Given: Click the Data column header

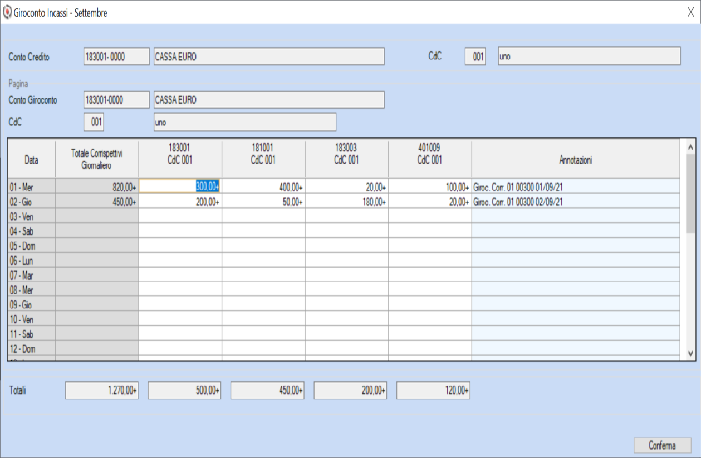Looking at the screenshot, I should 31,160.
